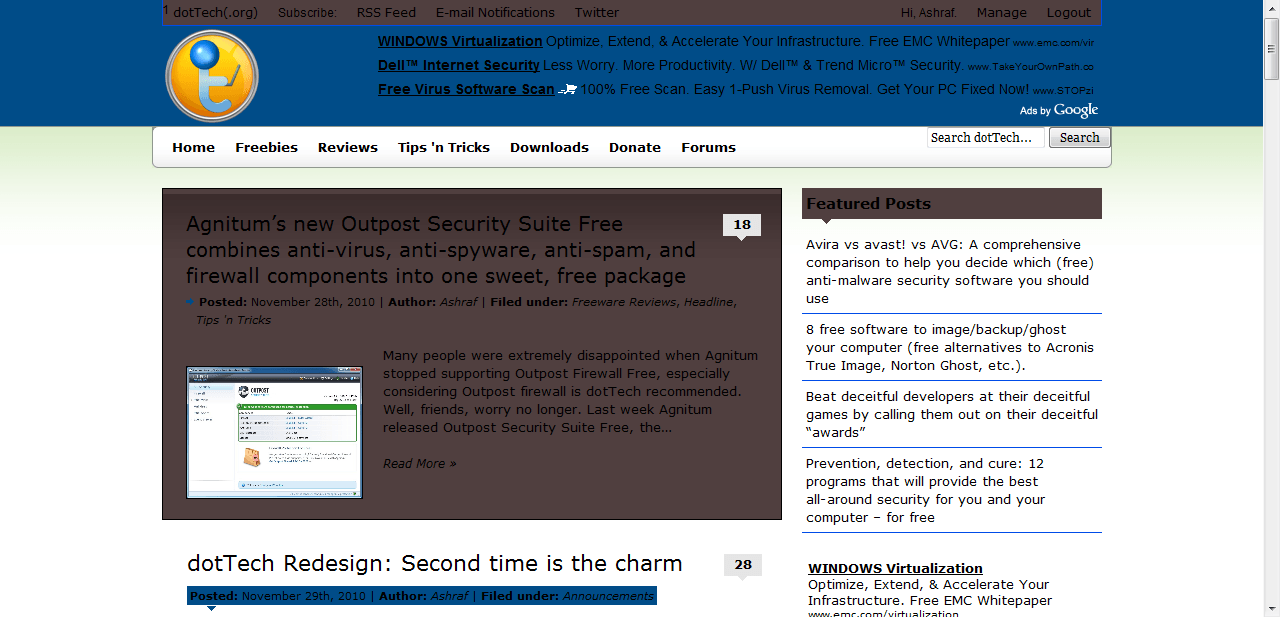This screenshot has height=617, width=1280.
Task: Open Tips 'n Tricks category under Outpost post
Action: [233, 320]
